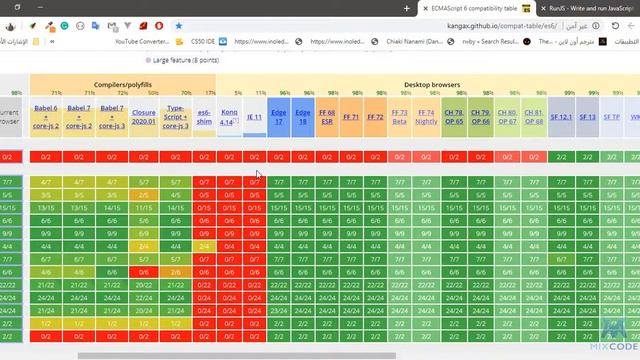Open the Babel 6 + core-js 2 column link
Viewport: 640px width, 360px height.
[x=46, y=117]
